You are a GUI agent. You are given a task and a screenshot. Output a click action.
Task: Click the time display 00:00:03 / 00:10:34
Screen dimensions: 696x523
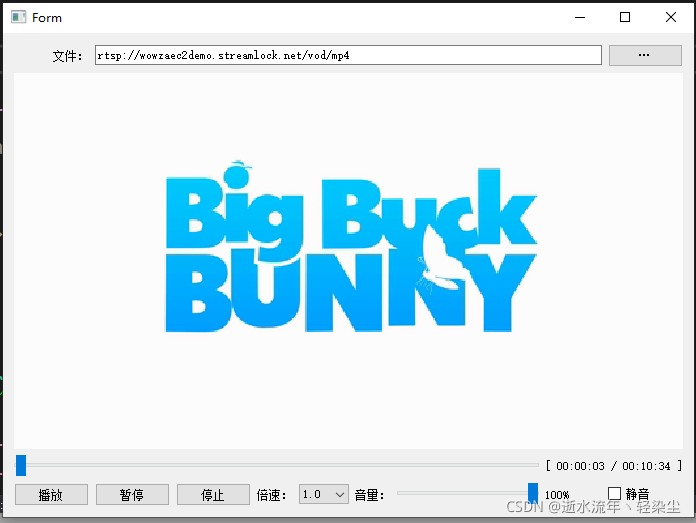613,466
